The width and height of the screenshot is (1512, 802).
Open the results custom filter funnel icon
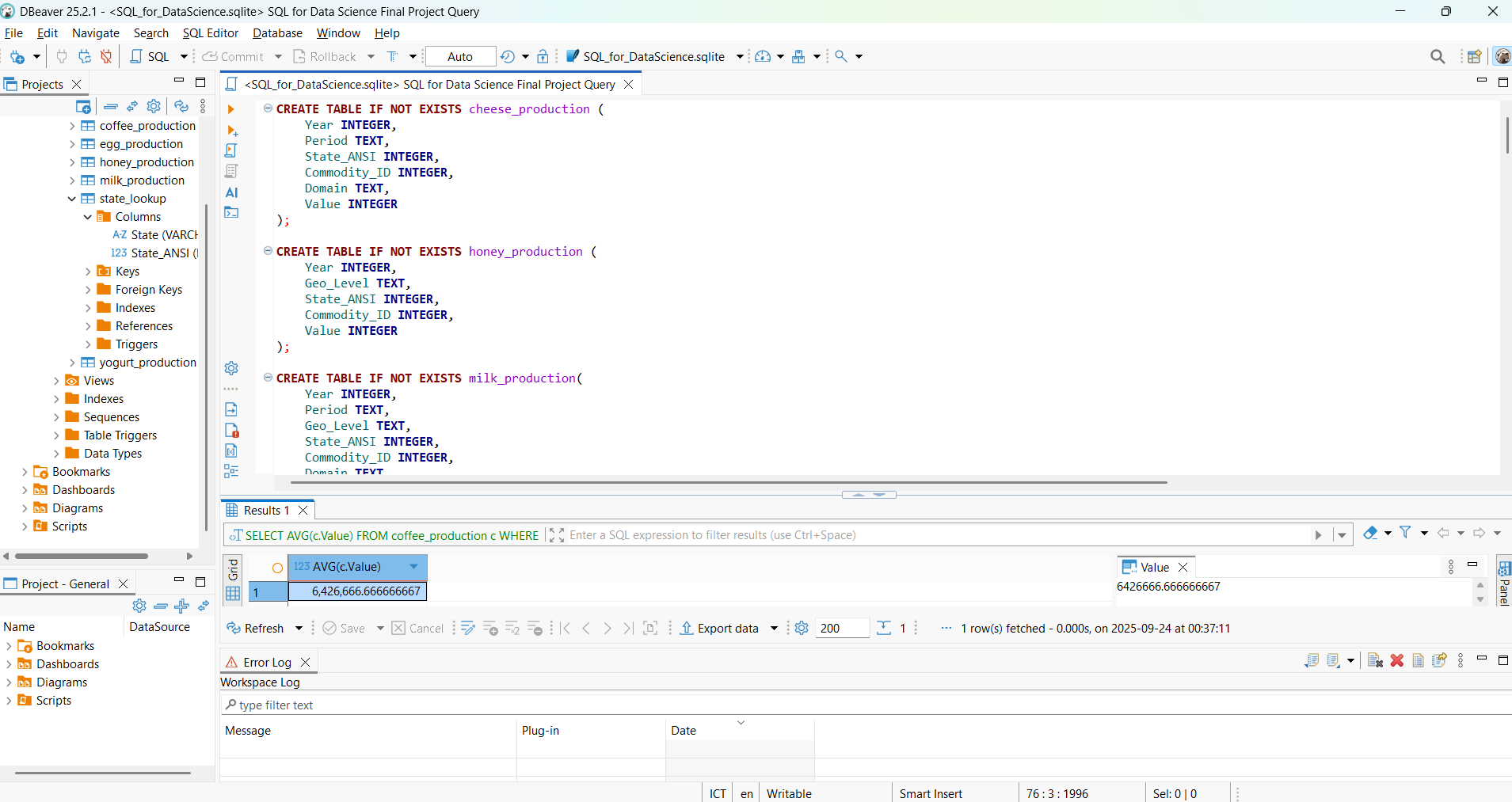1405,533
